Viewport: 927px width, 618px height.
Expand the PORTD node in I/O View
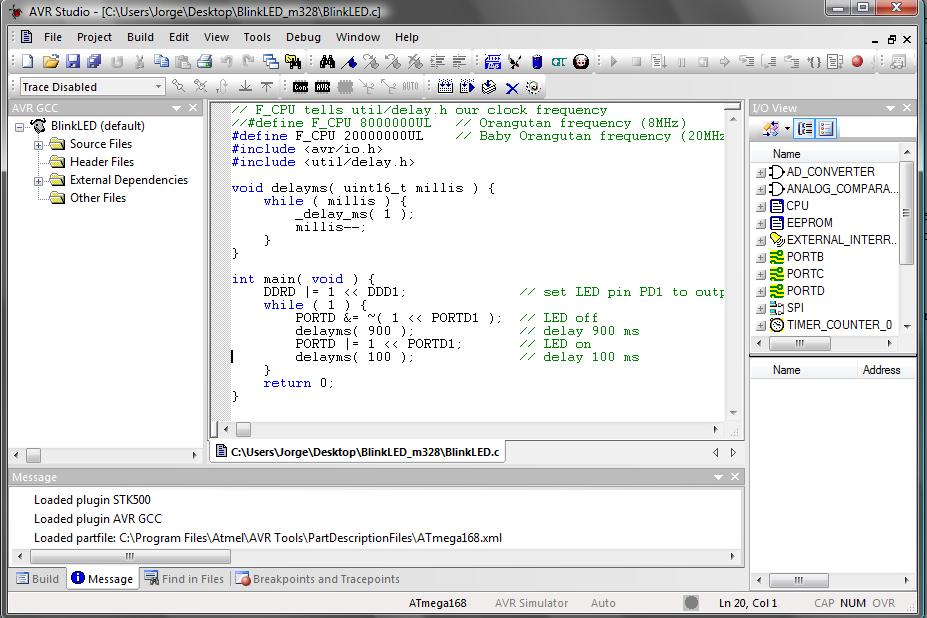[761, 291]
